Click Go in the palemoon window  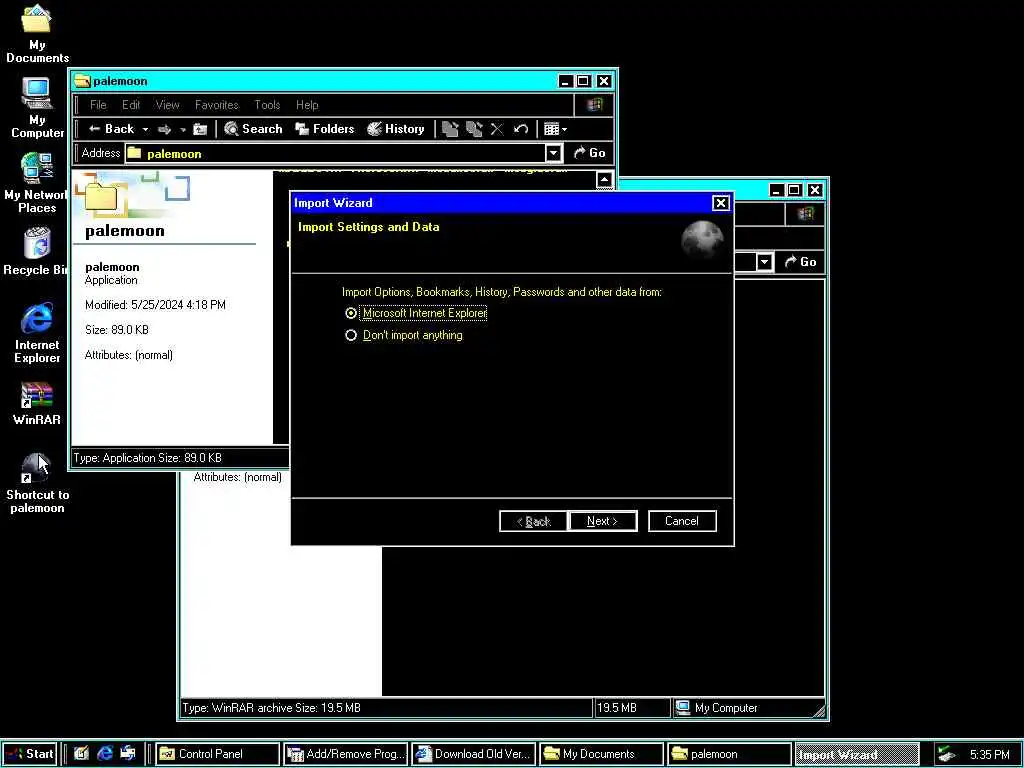(x=589, y=153)
